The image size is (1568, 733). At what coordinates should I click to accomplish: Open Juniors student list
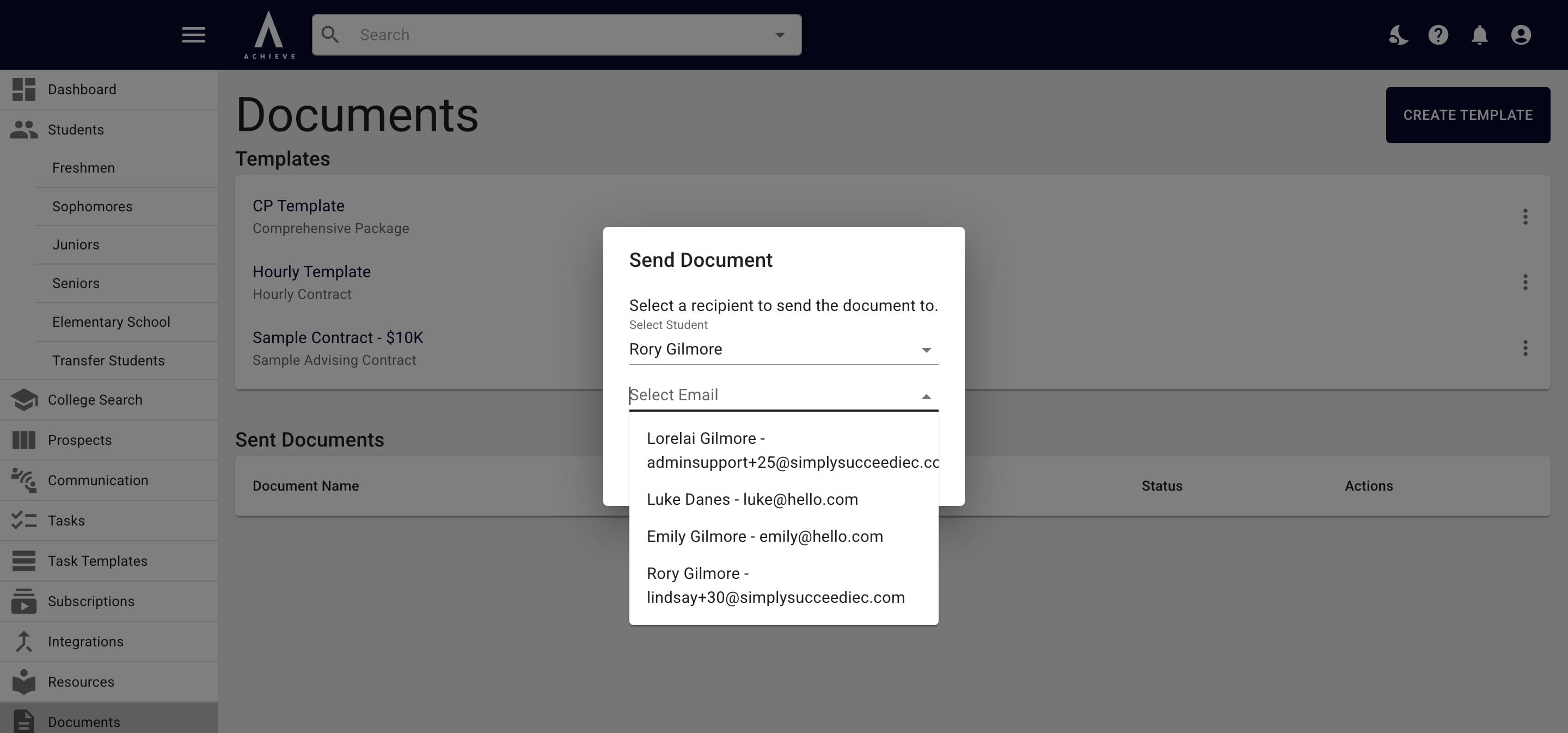click(126, 245)
